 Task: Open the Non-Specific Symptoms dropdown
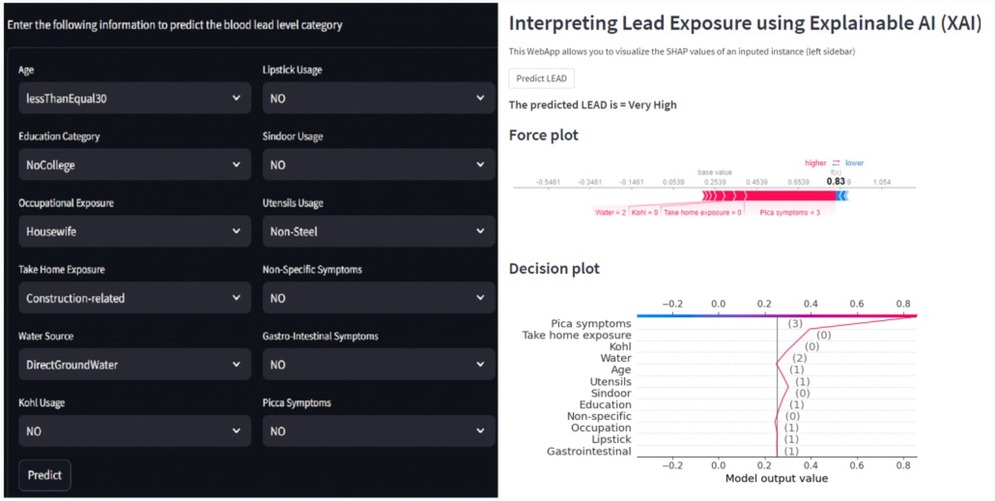click(379, 298)
